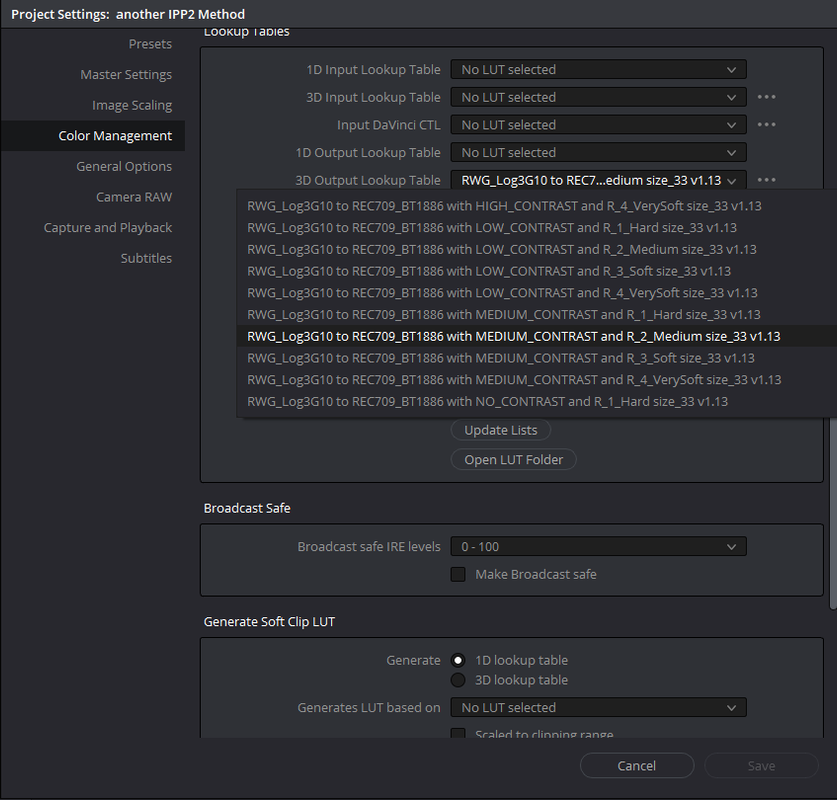Choose LOW_CONTRAST and R_2_Medium LUT
837x800 pixels.
pyautogui.click(x=536, y=249)
